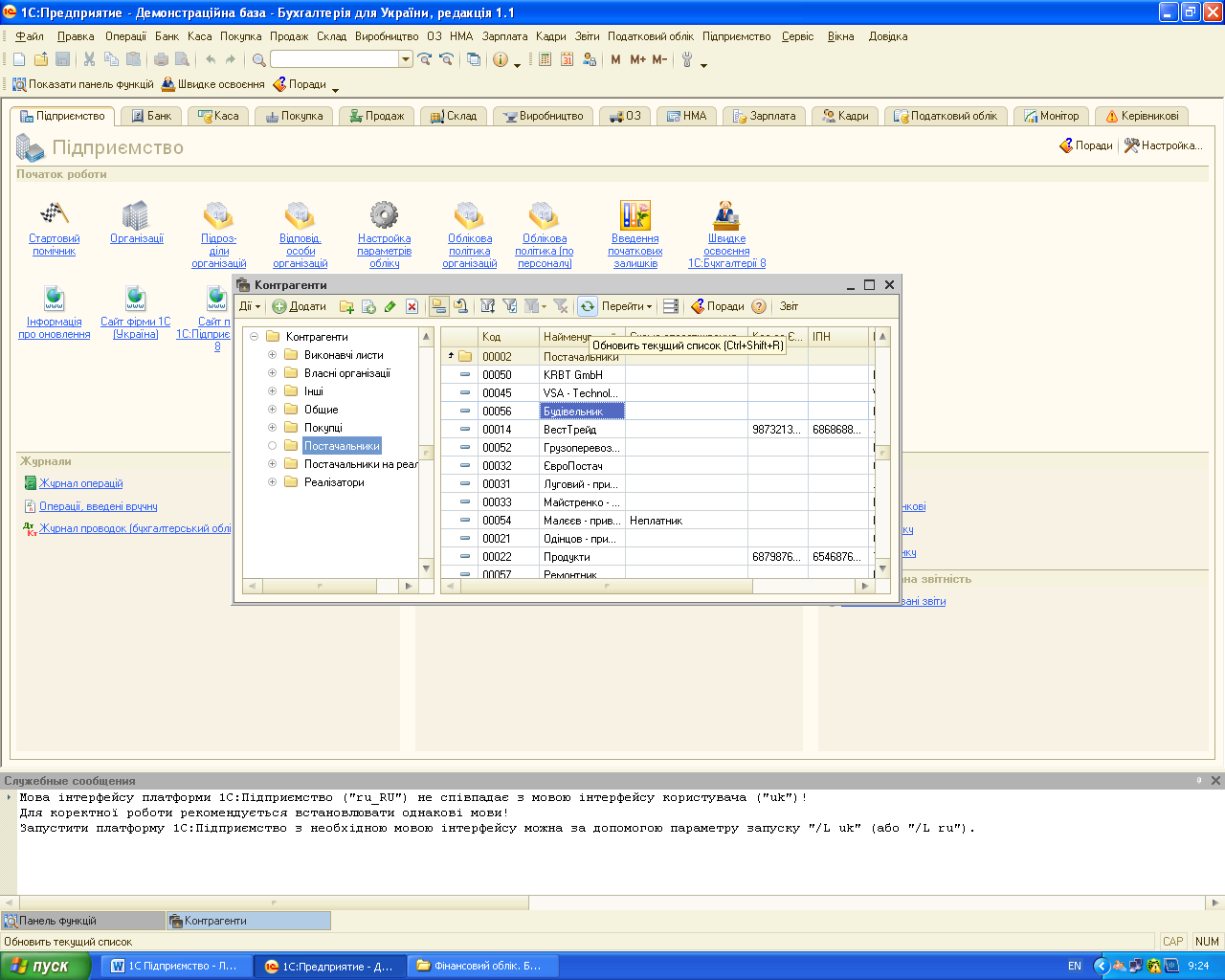Add new group icon in Контрагенти

[x=346, y=306]
